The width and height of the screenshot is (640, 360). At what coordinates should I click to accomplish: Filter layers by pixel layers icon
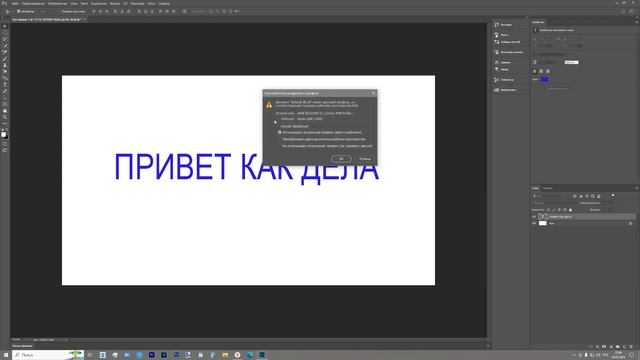point(575,196)
